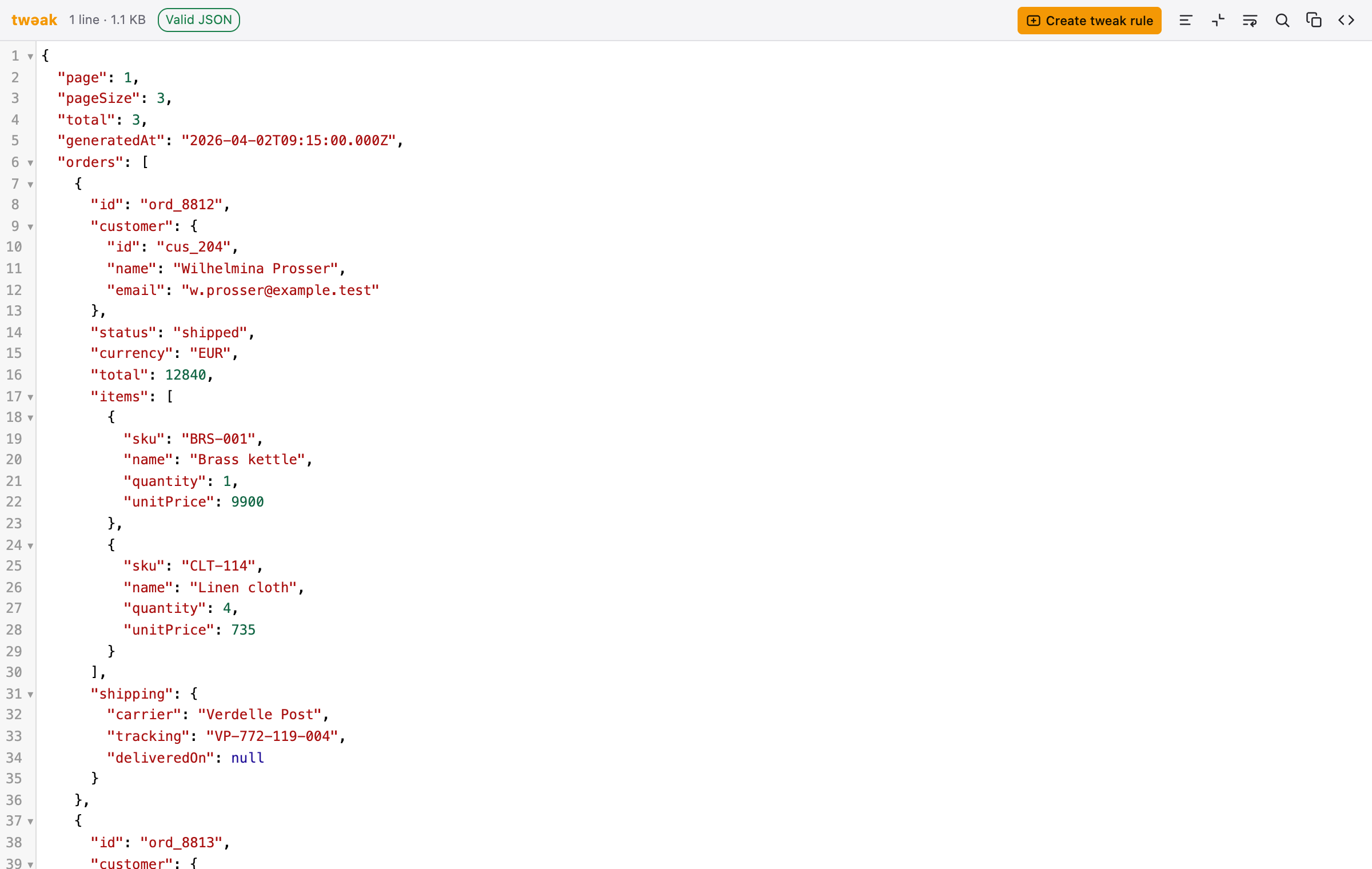Image resolution: width=1372 pixels, height=869 pixels.
Task: Collapse the fold arrow on line 37
Action: coord(30,822)
